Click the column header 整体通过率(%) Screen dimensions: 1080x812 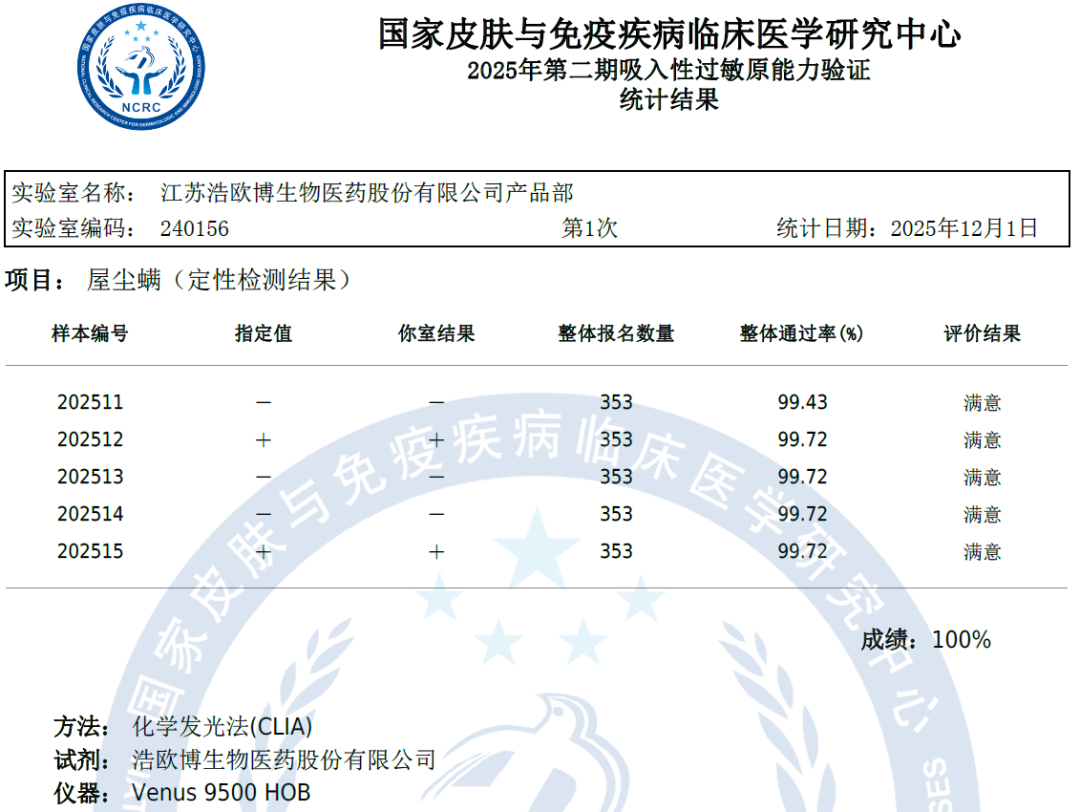tap(801, 334)
